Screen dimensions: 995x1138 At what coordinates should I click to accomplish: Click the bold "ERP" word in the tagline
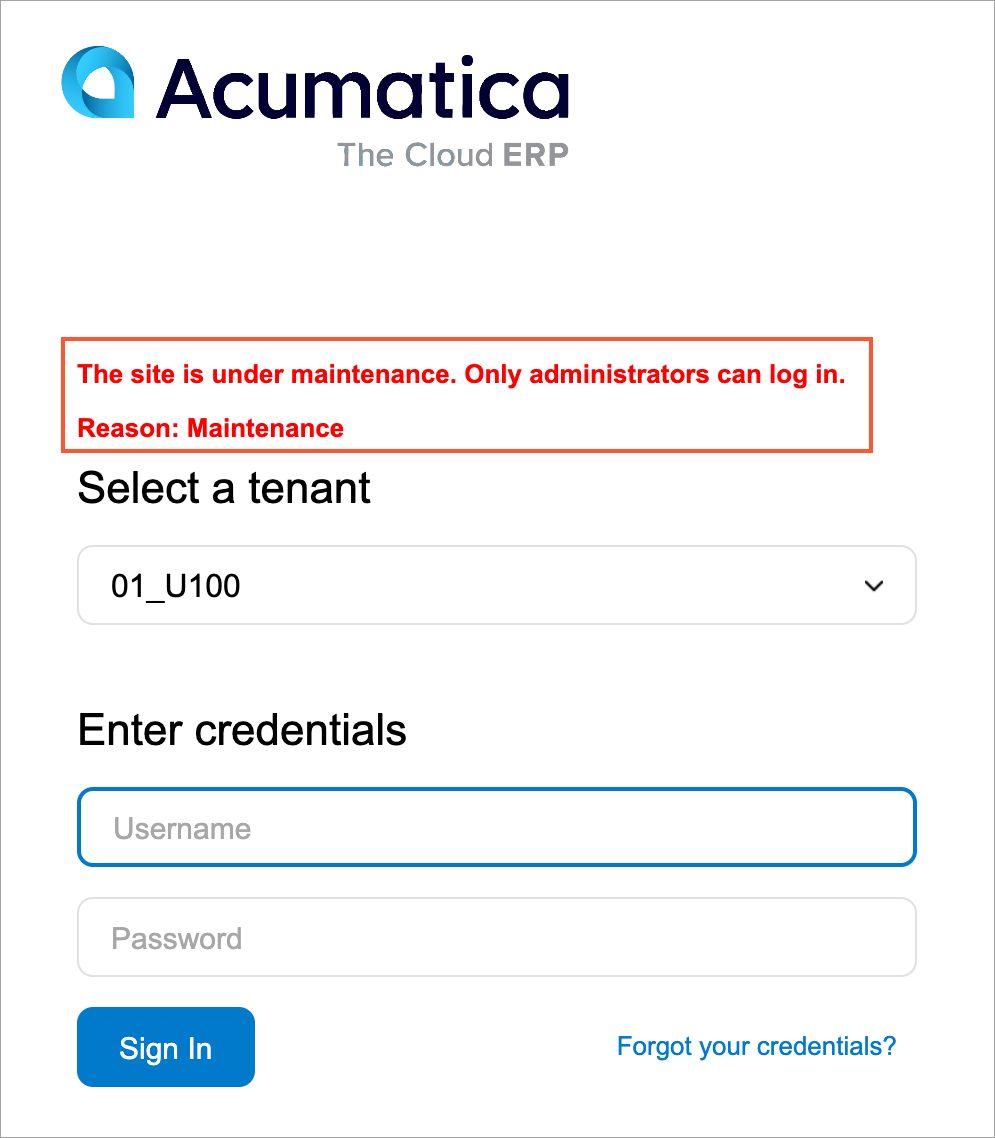point(535,155)
